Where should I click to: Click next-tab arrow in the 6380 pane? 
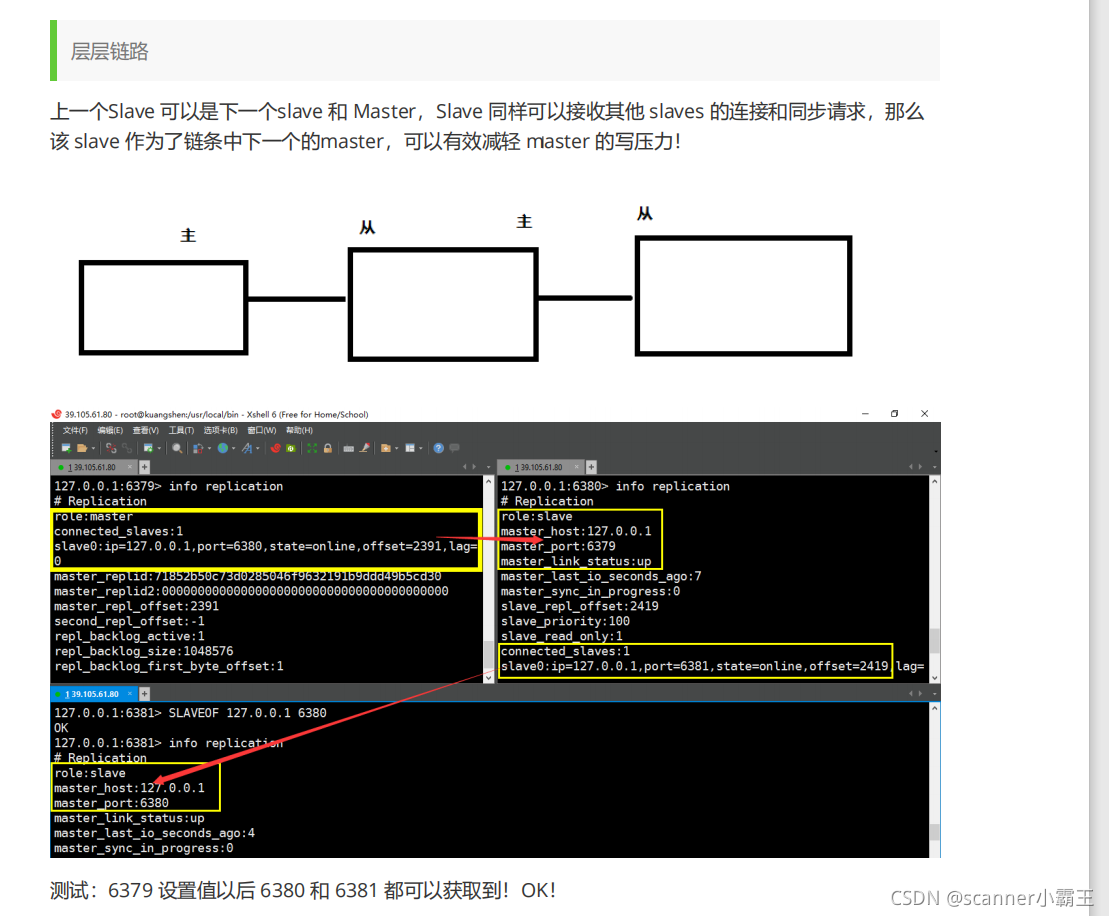pyautogui.click(x=920, y=468)
